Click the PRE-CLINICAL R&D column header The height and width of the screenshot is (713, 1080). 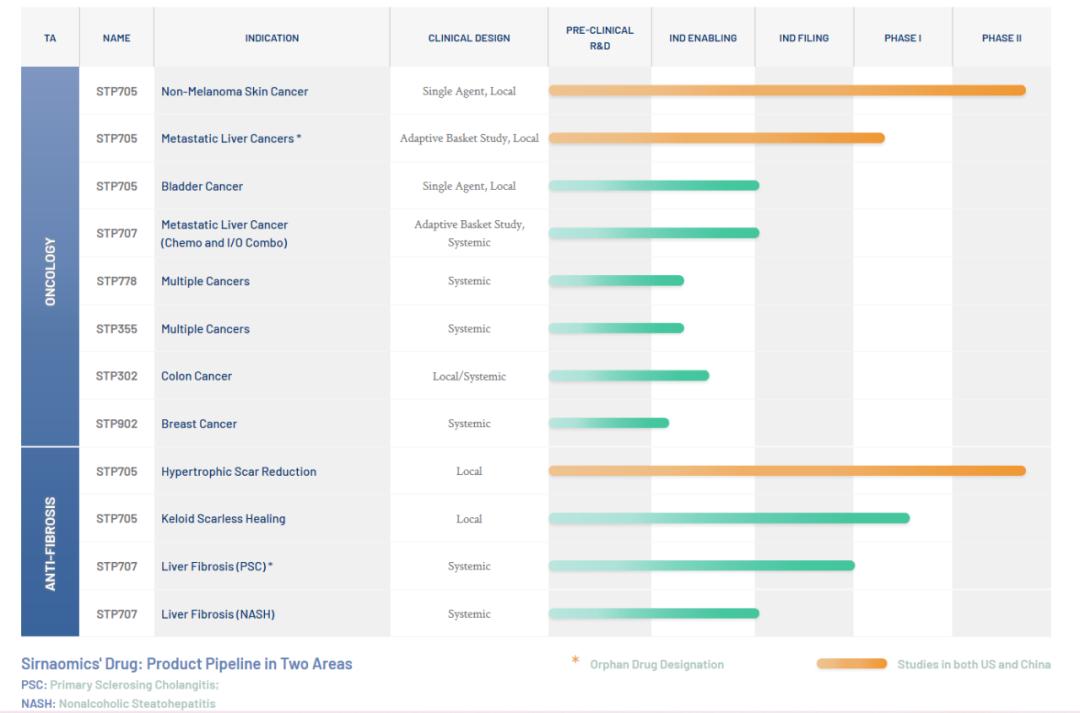(600, 38)
